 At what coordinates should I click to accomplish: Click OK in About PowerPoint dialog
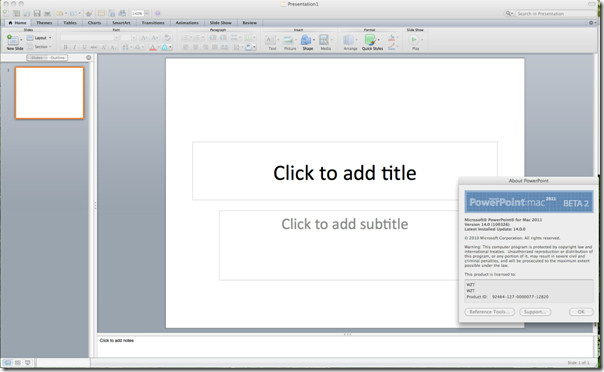click(581, 312)
